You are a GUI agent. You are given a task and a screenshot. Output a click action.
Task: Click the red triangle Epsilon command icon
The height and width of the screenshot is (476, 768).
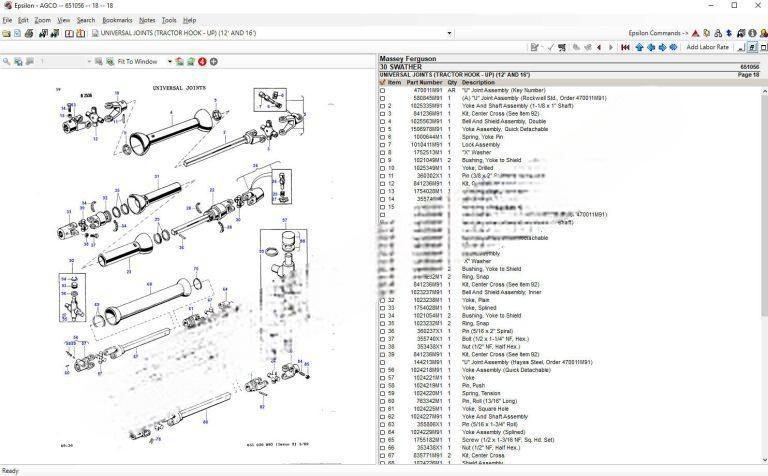(x=696, y=33)
